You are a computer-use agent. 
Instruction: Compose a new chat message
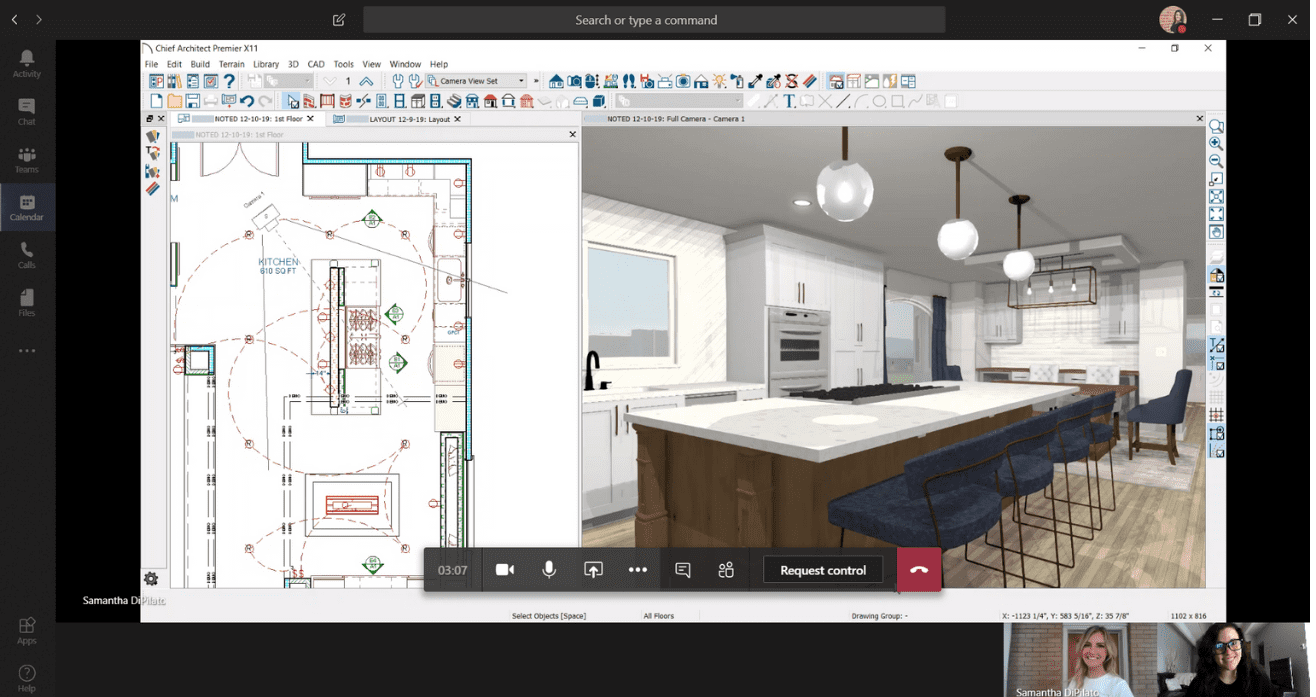pos(339,20)
